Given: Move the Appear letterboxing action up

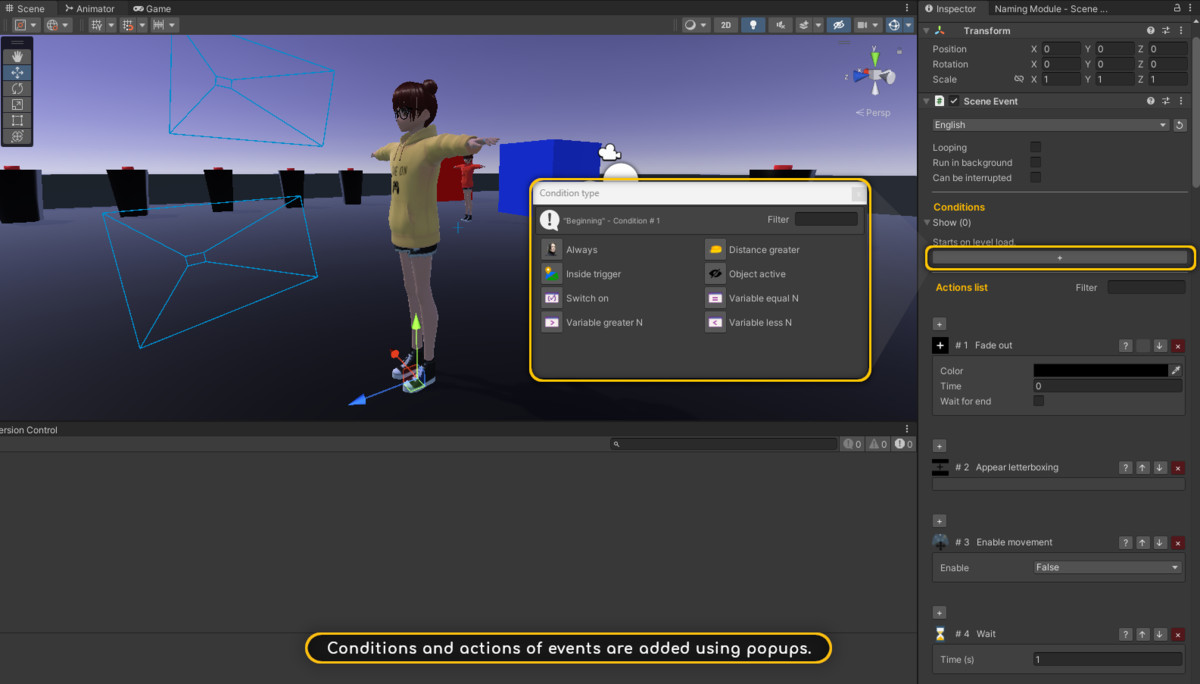Looking at the screenshot, I should [x=1142, y=468].
